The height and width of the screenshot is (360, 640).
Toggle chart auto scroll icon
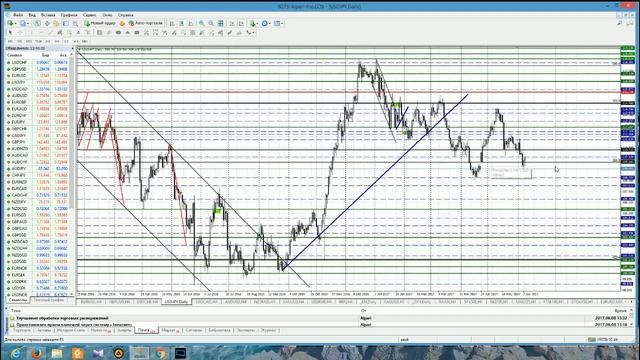(231, 23)
